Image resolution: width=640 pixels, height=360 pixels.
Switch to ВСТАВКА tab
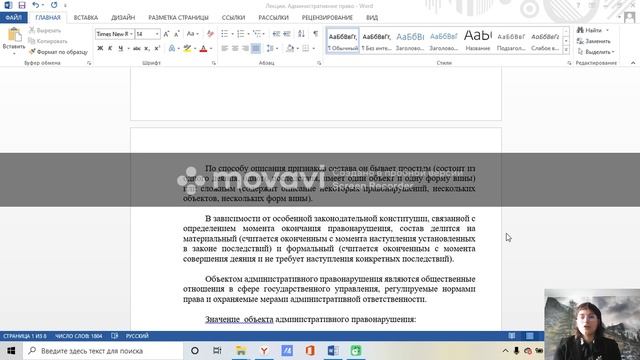pos(86,18)
